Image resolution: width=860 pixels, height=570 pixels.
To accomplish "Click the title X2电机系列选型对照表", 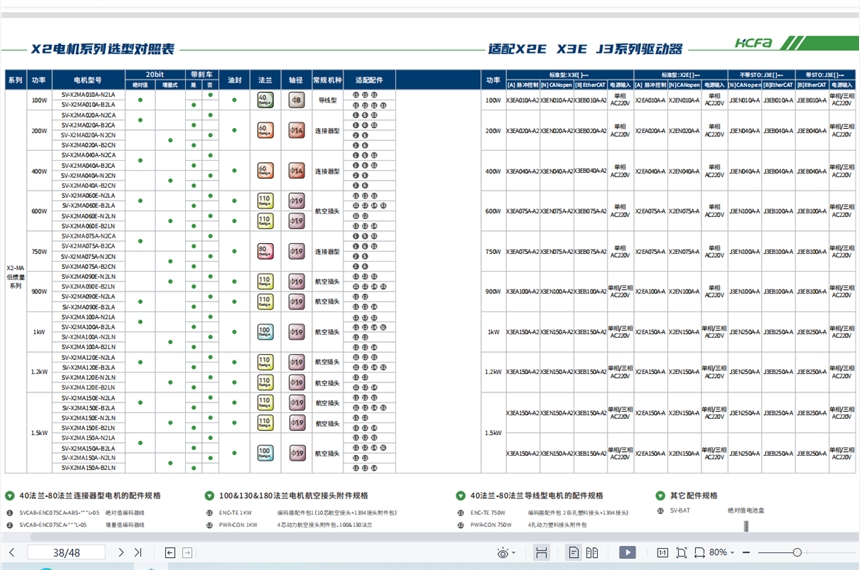I will pyautogui.click(x=102, y=49).
